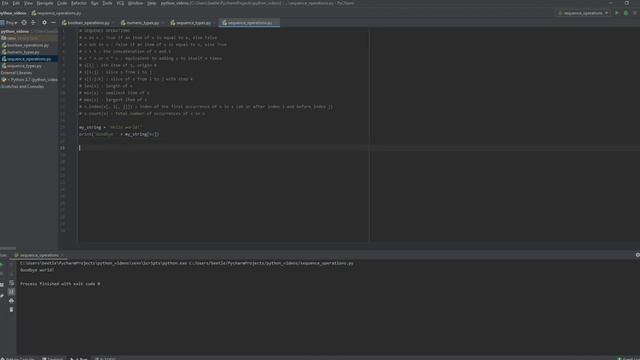Viewport: 640px width, 360px height.
Task: Open Run panel settings gear
Action: 637,255
